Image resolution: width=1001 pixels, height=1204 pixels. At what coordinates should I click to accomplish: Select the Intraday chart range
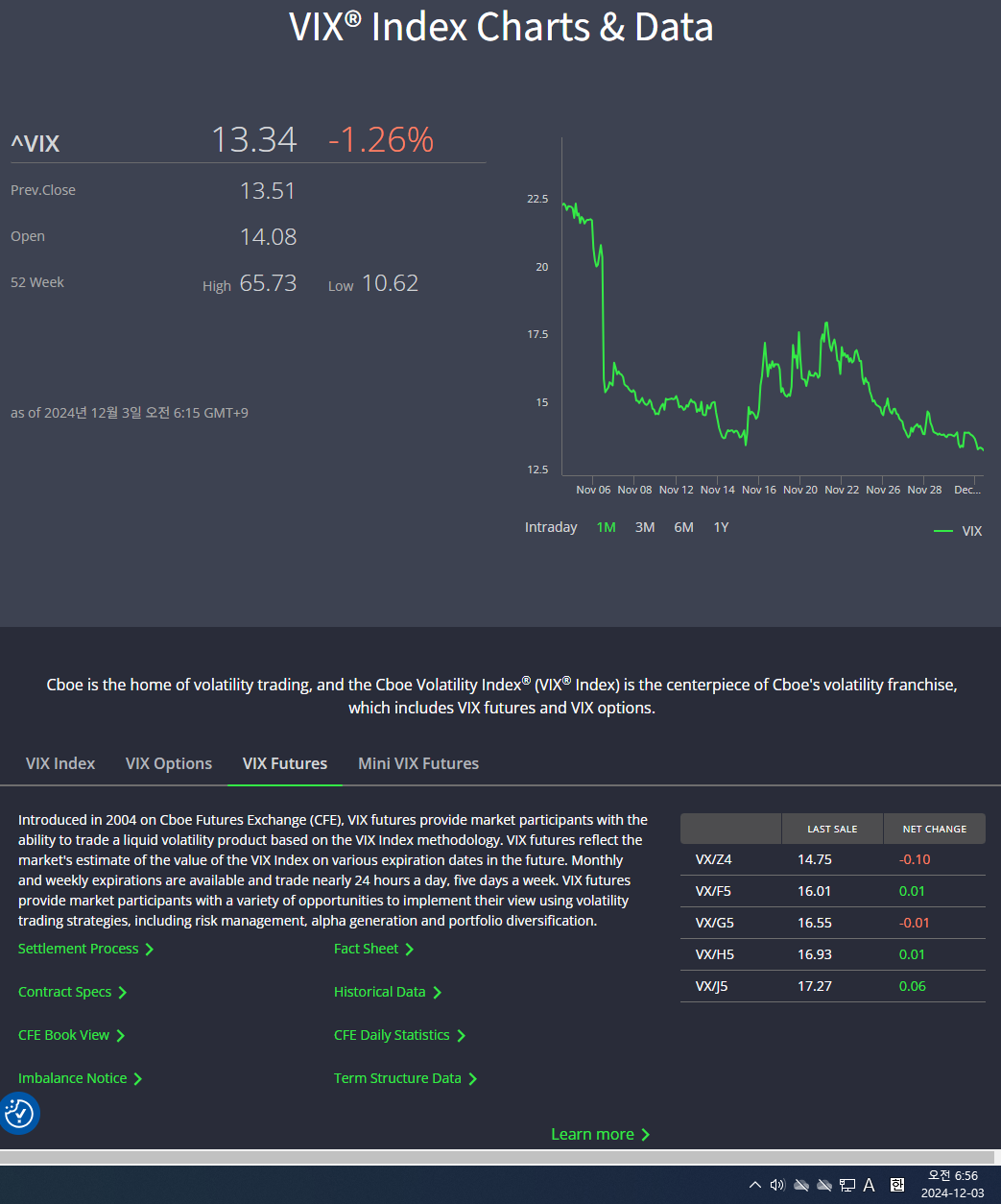point(551,527)
